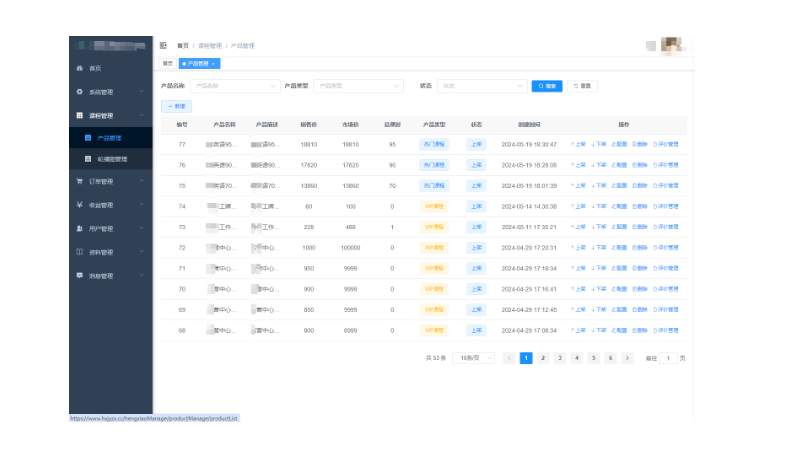The image size is (800, 453).
Task: Go to page 3 in pagination
Action: (x=560, y=357)
